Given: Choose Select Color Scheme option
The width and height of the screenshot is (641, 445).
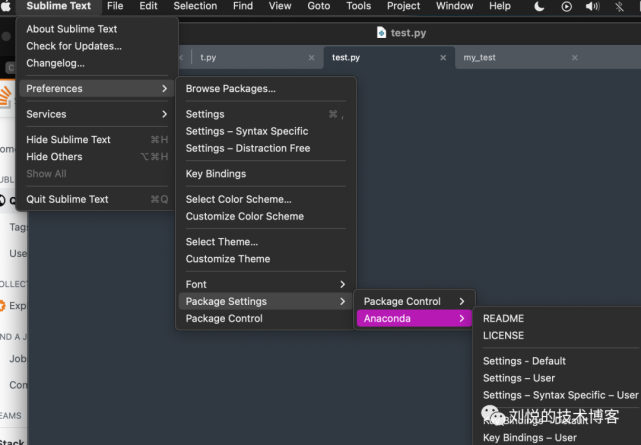Looking at the screenshot, I should click(x=238, y=199).
